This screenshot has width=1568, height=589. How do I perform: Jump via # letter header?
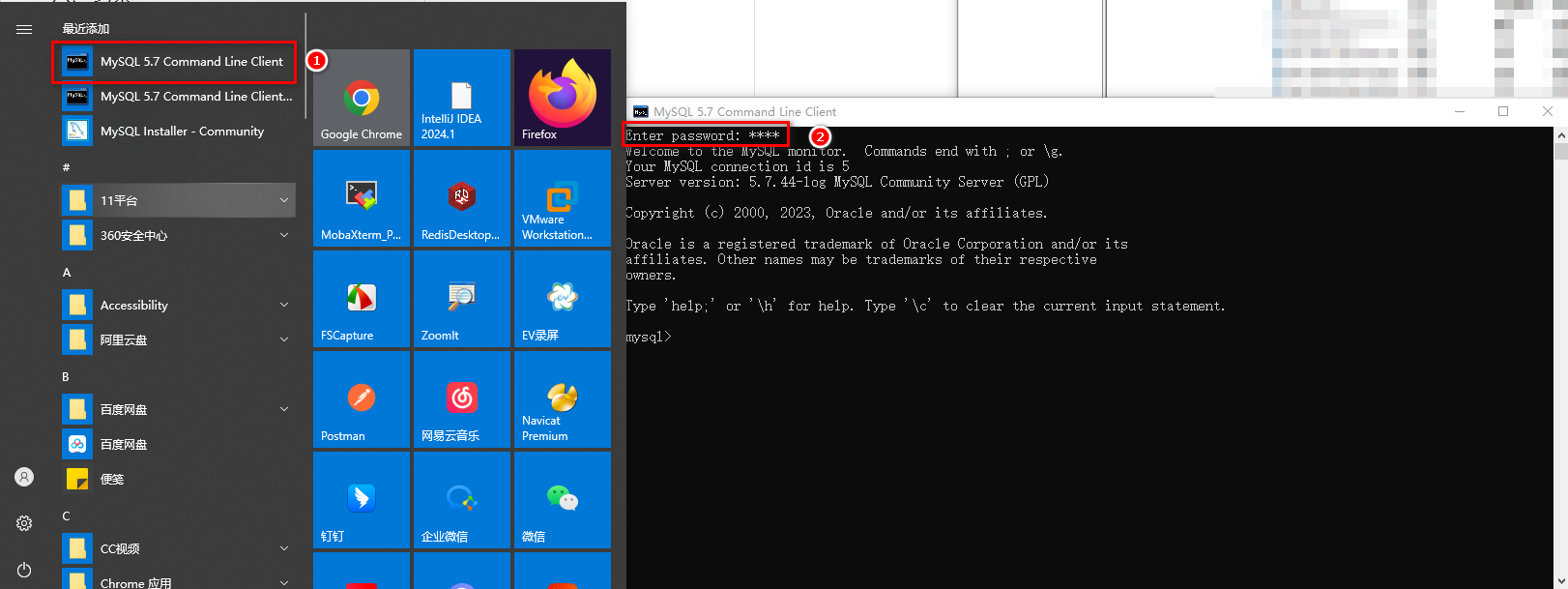tap(66, 167)
